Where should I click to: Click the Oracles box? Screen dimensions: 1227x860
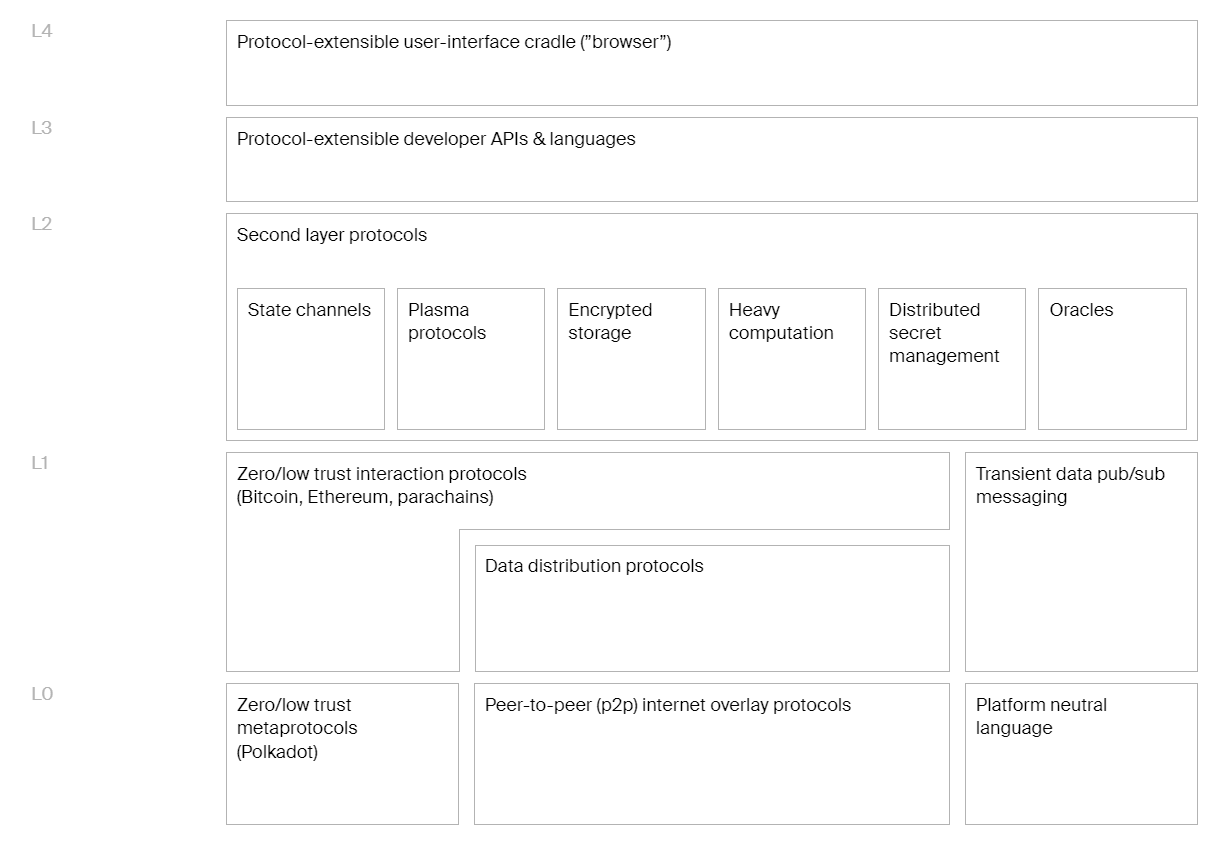tap(1112, 359)
